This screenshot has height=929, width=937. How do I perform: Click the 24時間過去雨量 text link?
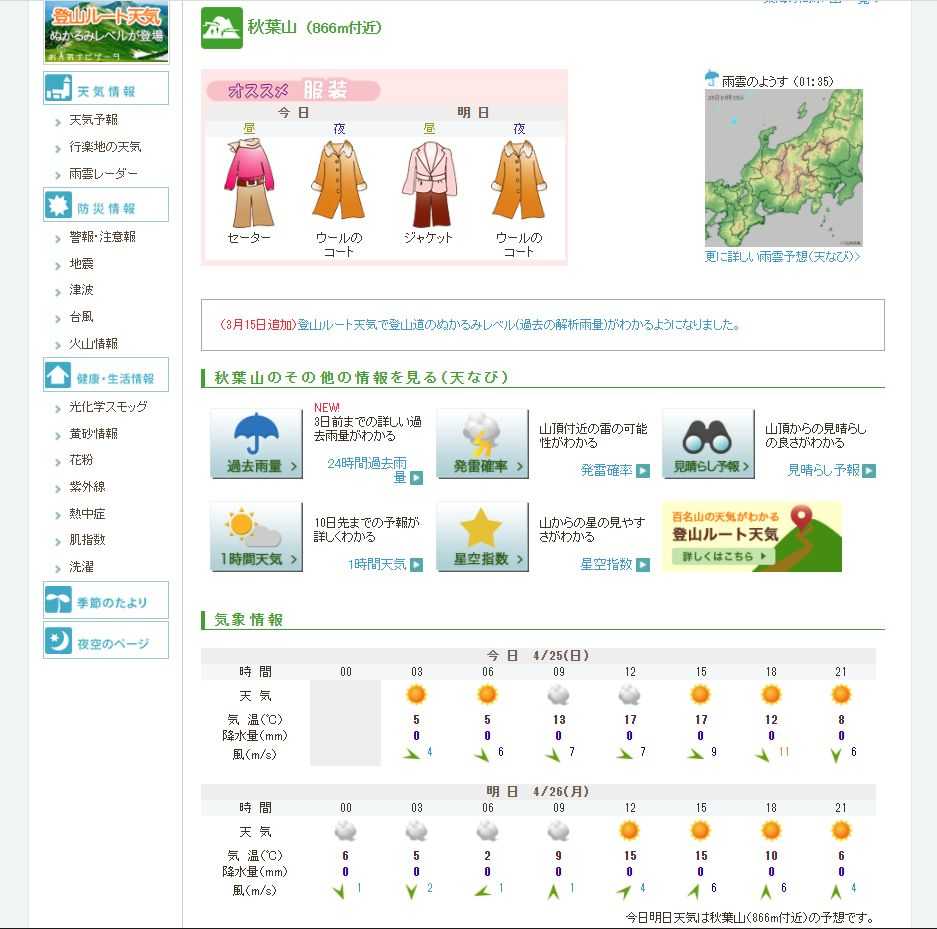(366, 470)
